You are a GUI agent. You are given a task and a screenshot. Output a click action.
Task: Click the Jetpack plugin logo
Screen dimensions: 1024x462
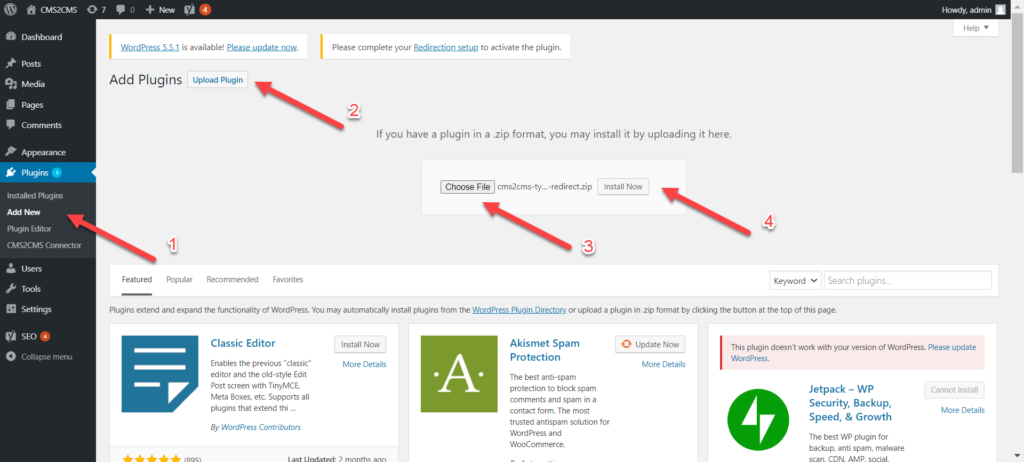pyautogui.click(x=759, y=419)
